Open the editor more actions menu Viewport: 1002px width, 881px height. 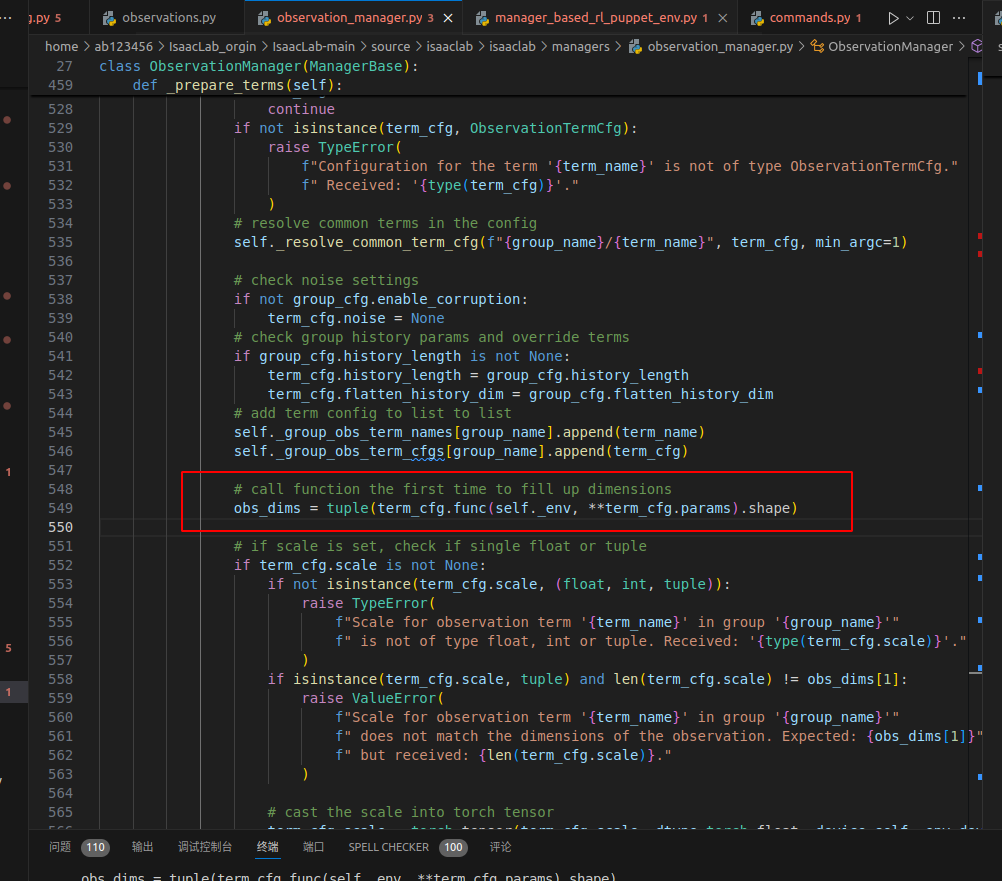(x=959, y=18)
